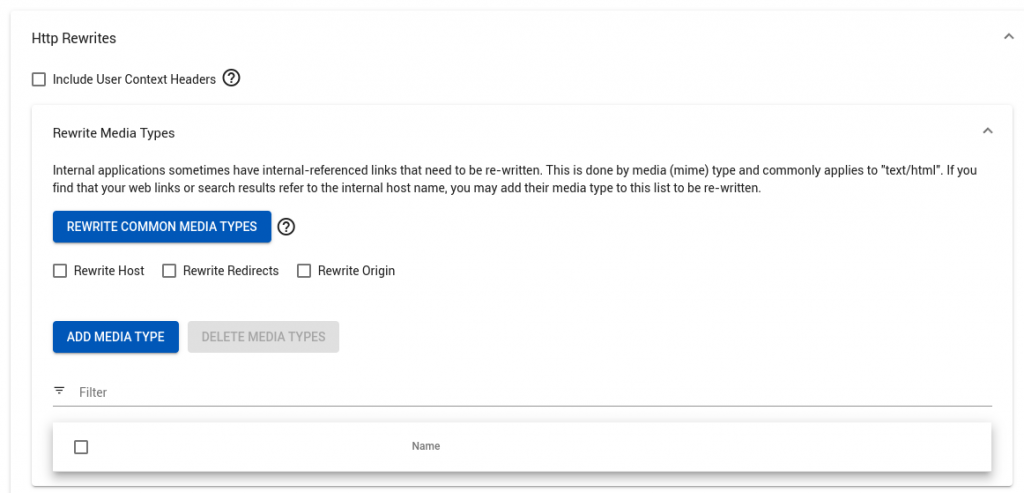Click the Rewrite Media Types panel title
Viewport: 1024px width, 493px height.
[113, 132]
